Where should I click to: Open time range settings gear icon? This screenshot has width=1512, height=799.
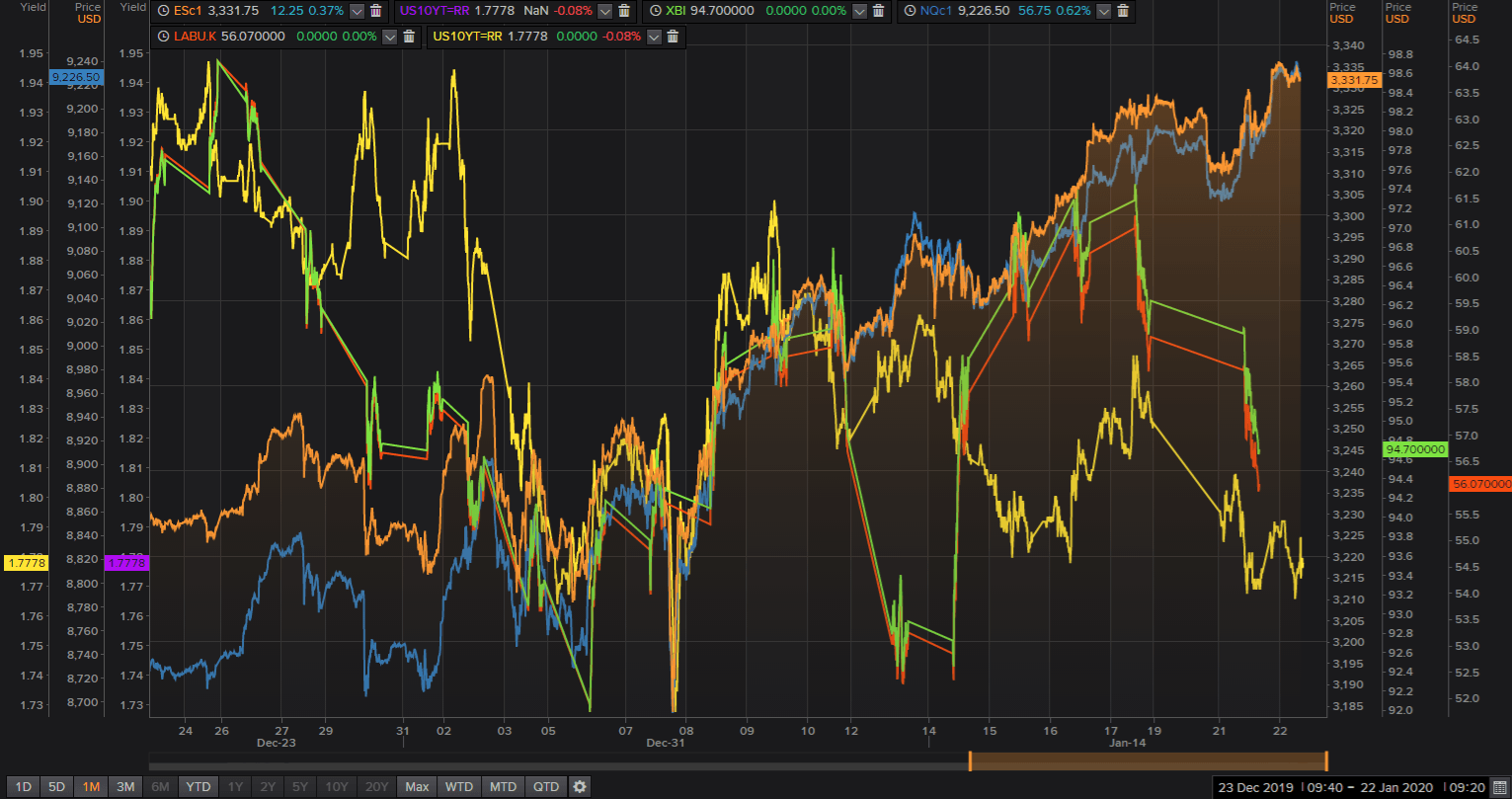tap(580, 787)
